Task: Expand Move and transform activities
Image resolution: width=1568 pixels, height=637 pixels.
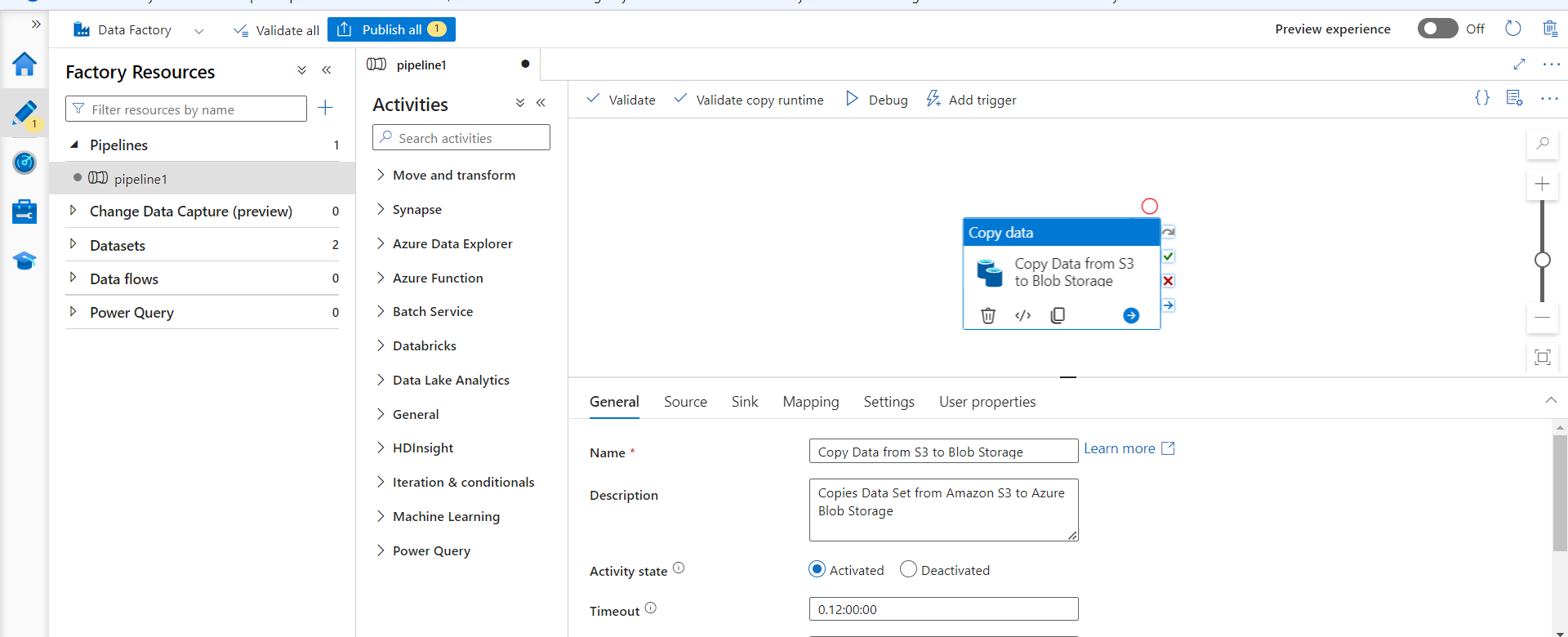Action: click(381, 175)
